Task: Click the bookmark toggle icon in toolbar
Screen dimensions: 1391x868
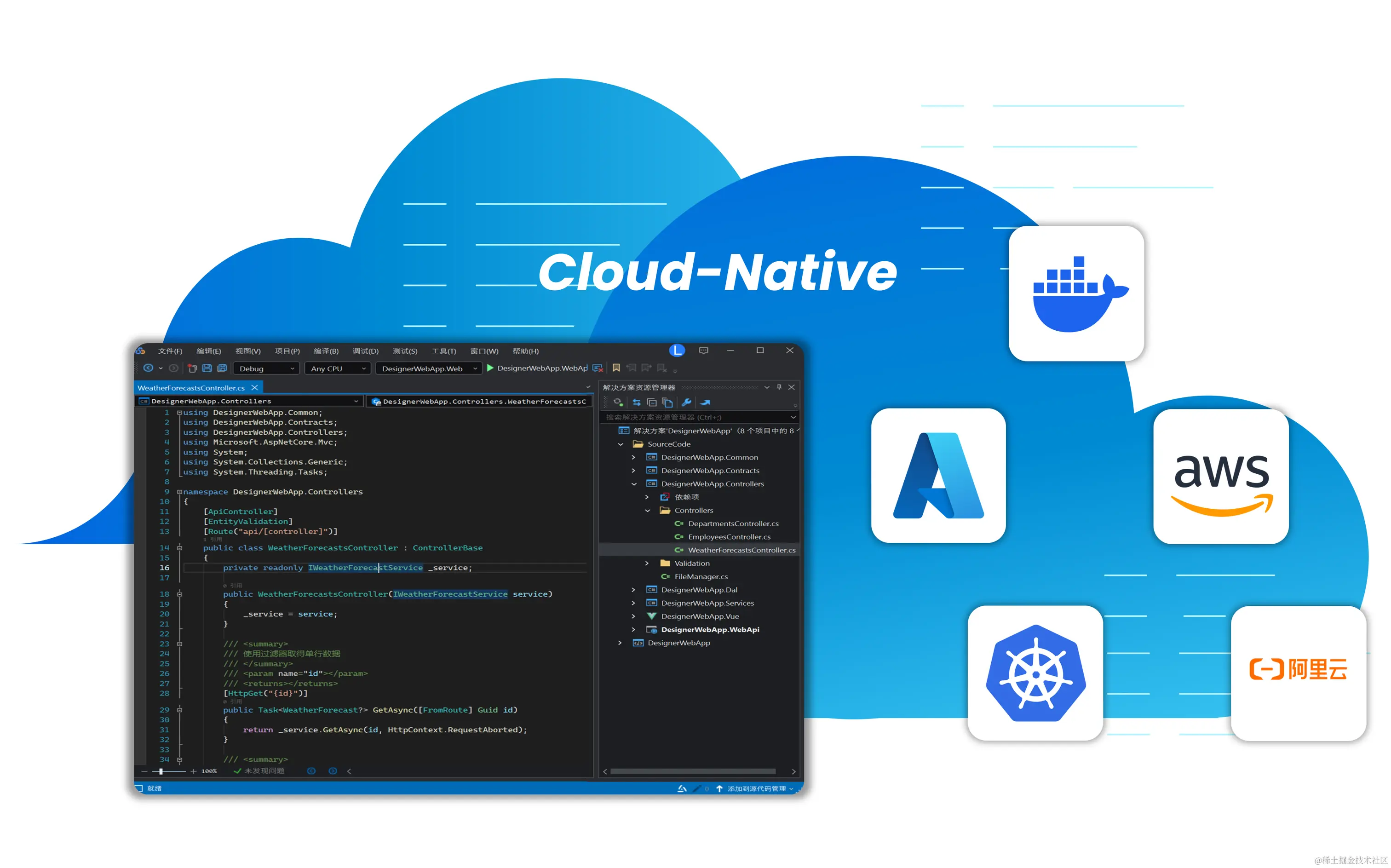Action: [616, 368]
